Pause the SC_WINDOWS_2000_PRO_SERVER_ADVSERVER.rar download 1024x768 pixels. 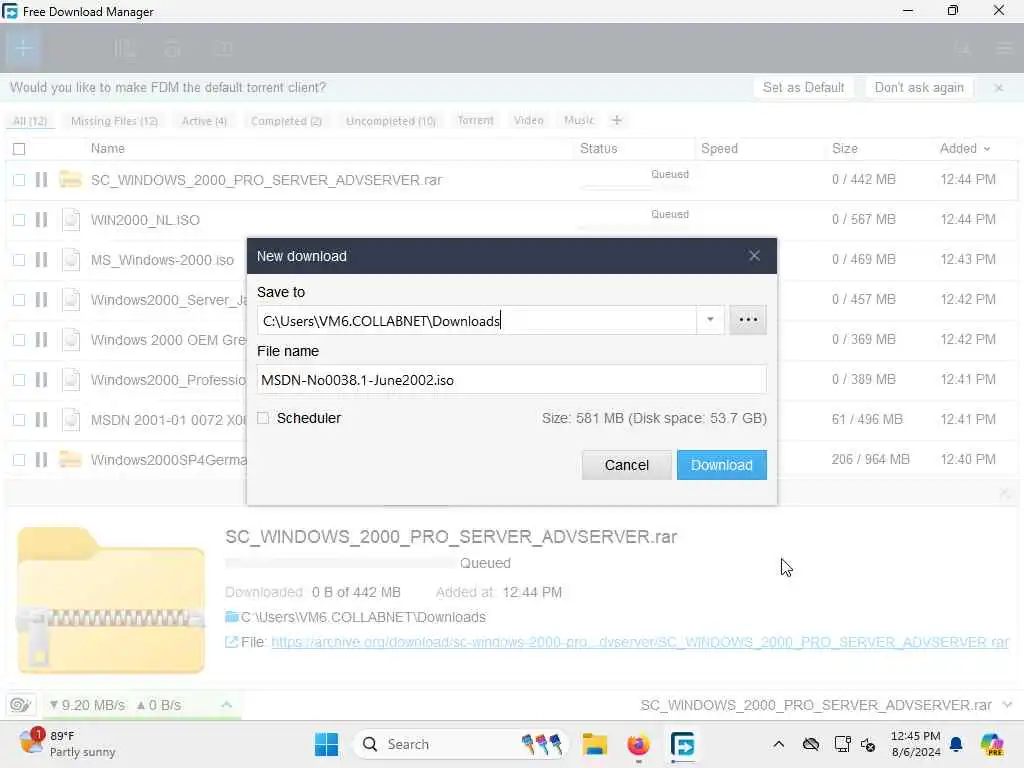[x=41, y=180]
